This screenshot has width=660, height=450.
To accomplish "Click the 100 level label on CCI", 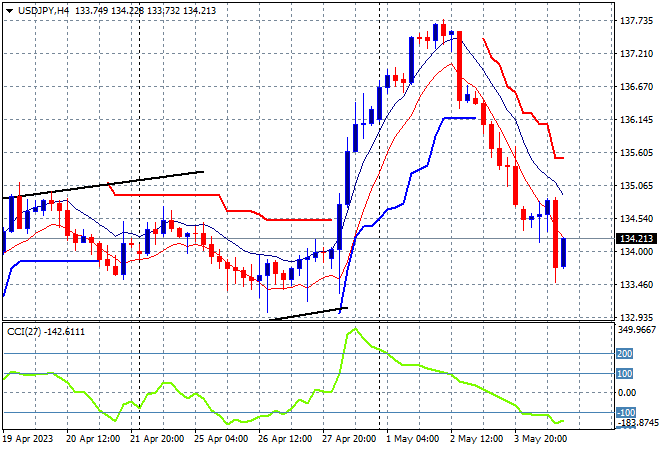I will 624,373.
